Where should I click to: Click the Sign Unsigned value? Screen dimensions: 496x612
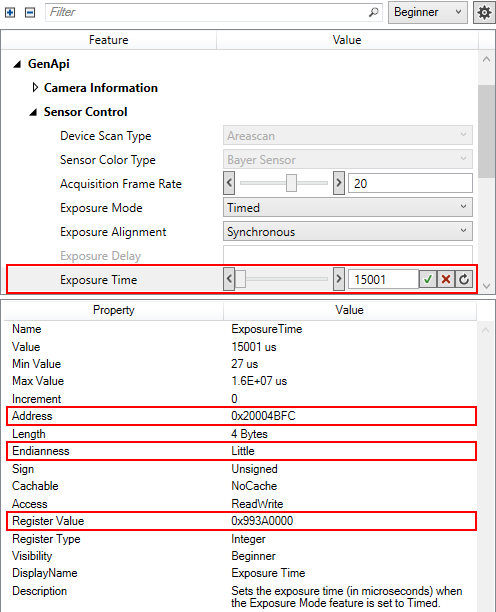[254, 469]
